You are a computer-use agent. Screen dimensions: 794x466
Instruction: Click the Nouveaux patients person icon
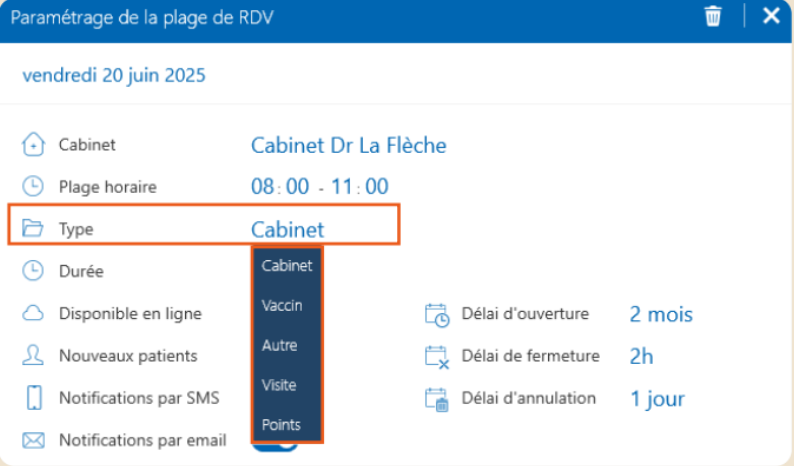click(x=33, y=355)
